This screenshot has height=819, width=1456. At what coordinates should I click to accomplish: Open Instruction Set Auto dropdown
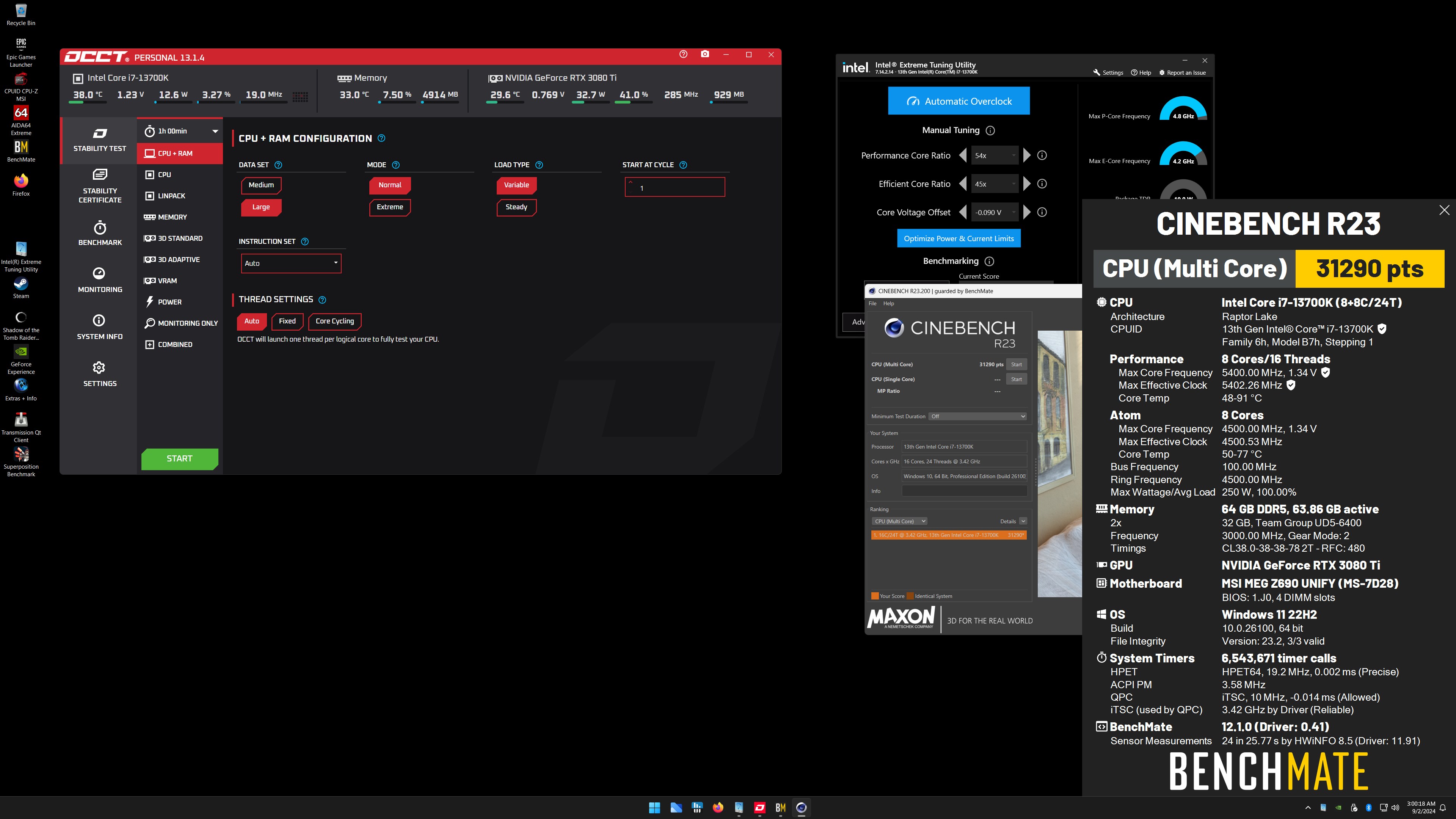[x=291, y=264]
